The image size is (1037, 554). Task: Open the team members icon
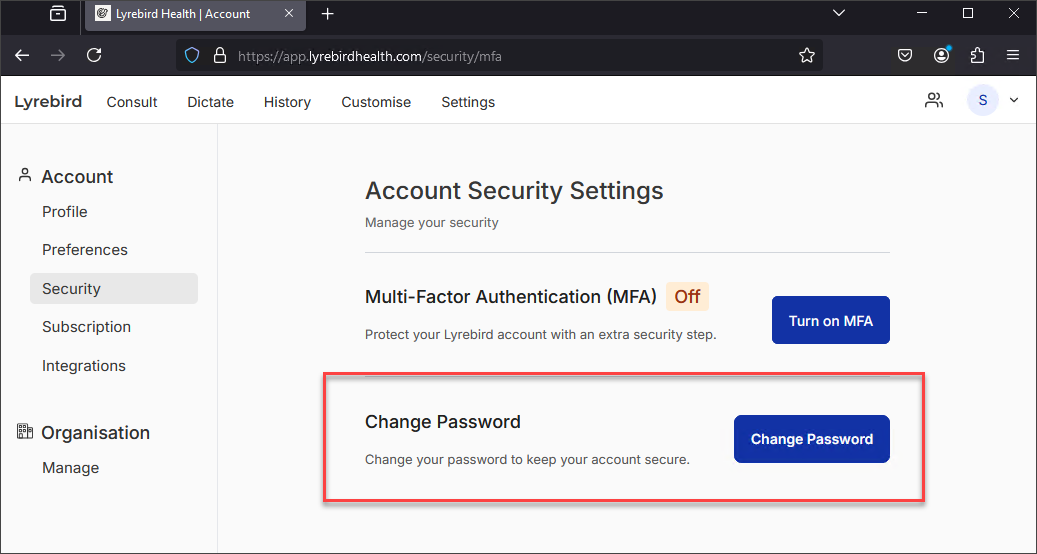coord(933,100)
